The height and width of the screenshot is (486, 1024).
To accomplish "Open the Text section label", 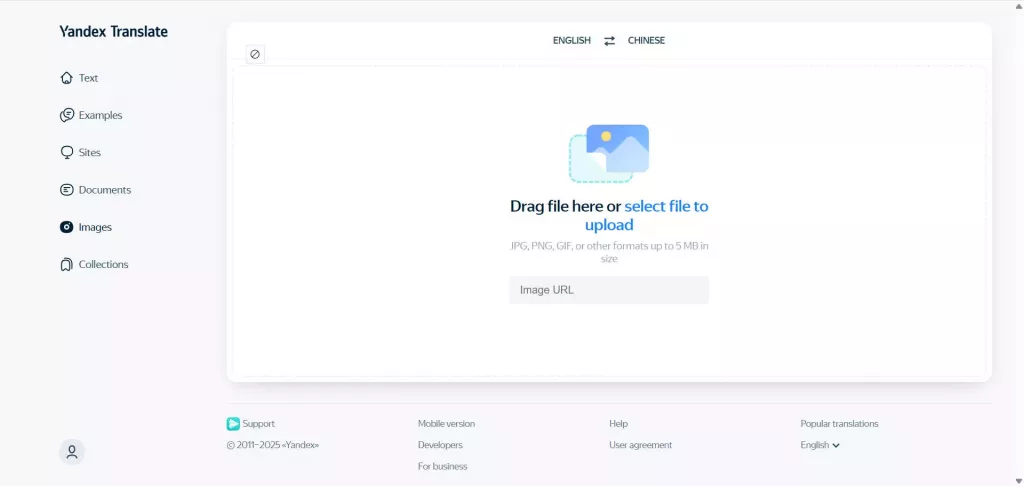I will (x=88, y=78).
